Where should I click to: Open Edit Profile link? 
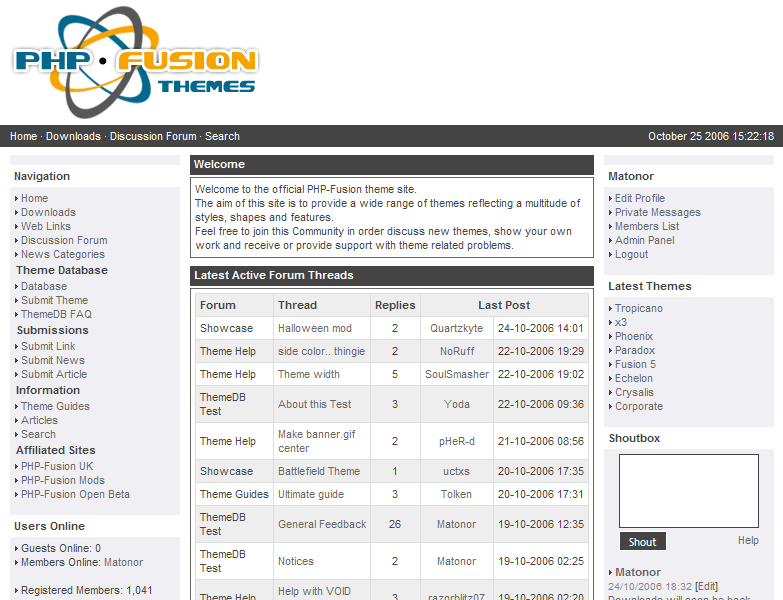tap(640, 198)
